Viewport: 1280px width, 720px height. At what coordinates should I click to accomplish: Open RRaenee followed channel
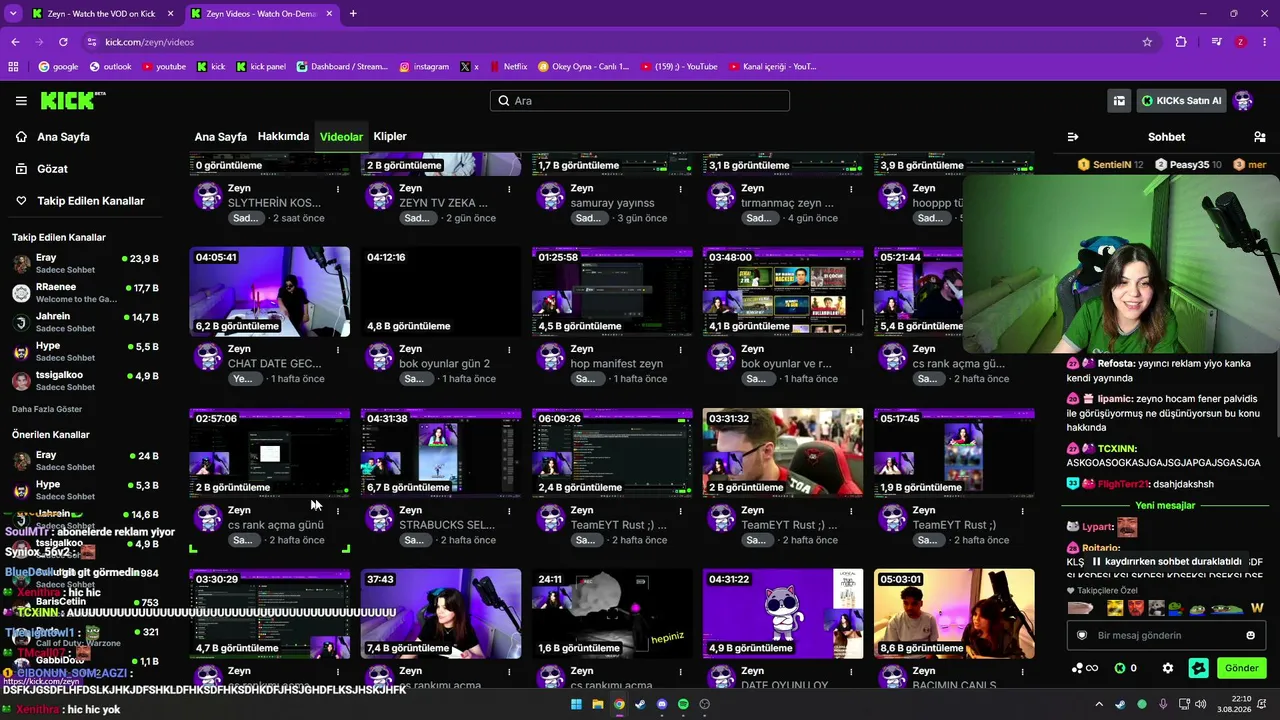tap(85, 292)
